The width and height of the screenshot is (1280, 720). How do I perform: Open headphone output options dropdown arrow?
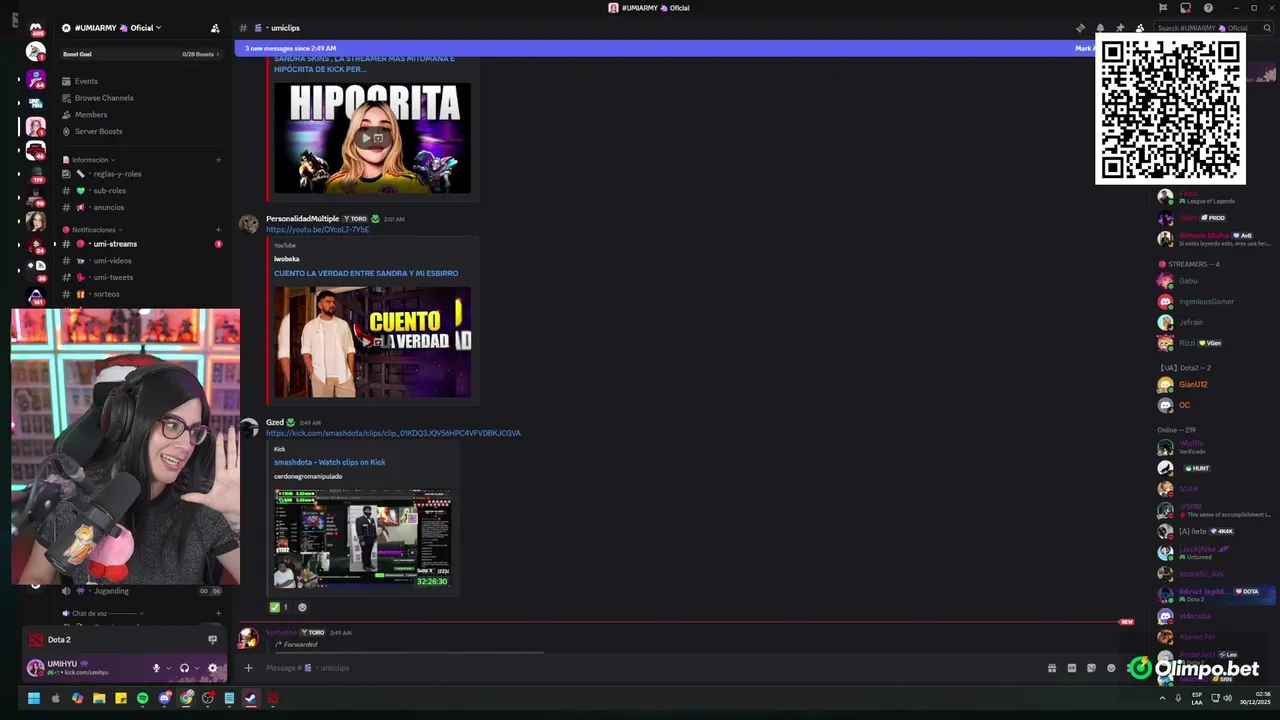click(x=196, y=668)
